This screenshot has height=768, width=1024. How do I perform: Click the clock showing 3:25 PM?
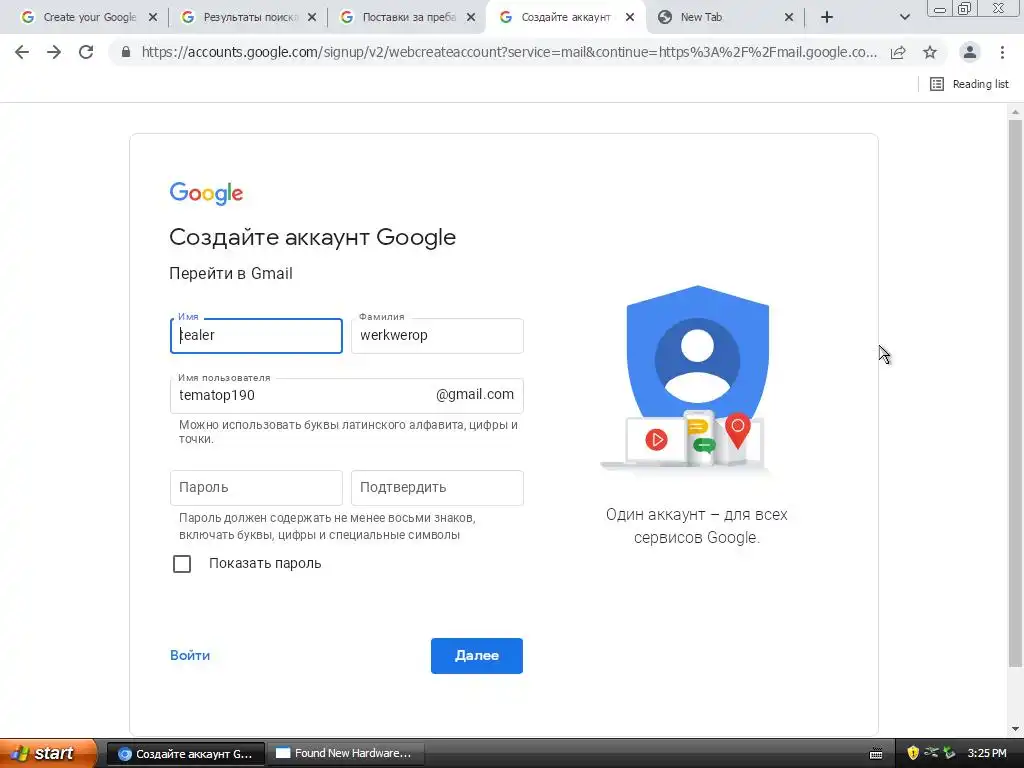987,753
